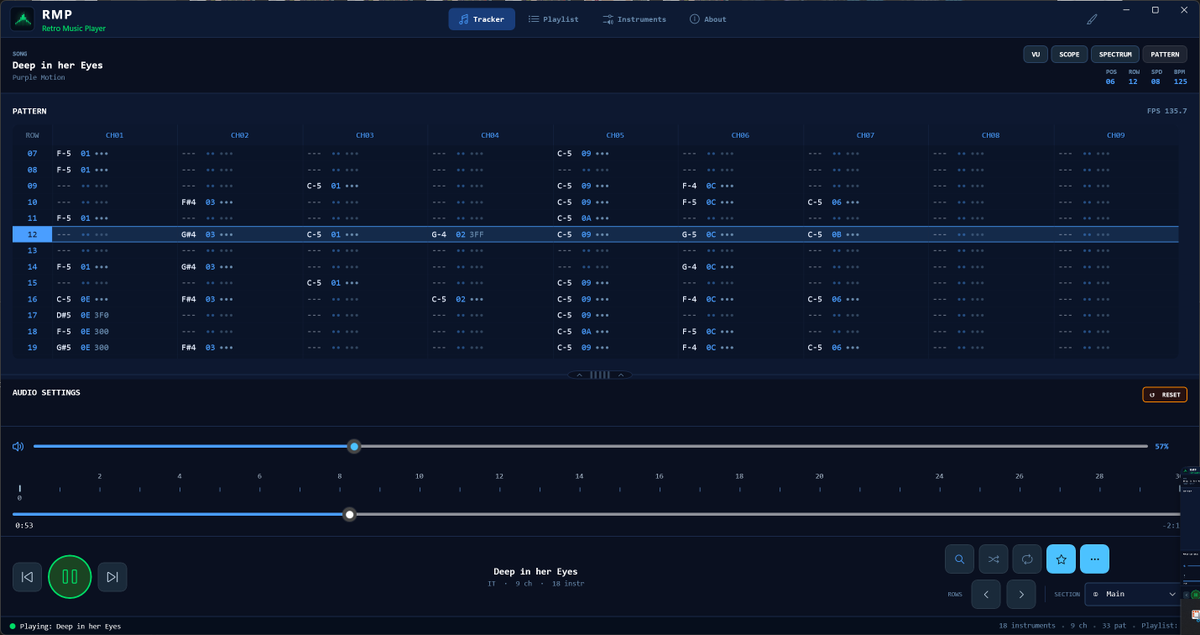Click '33 pat' in status bar

tap(1113, 626)
